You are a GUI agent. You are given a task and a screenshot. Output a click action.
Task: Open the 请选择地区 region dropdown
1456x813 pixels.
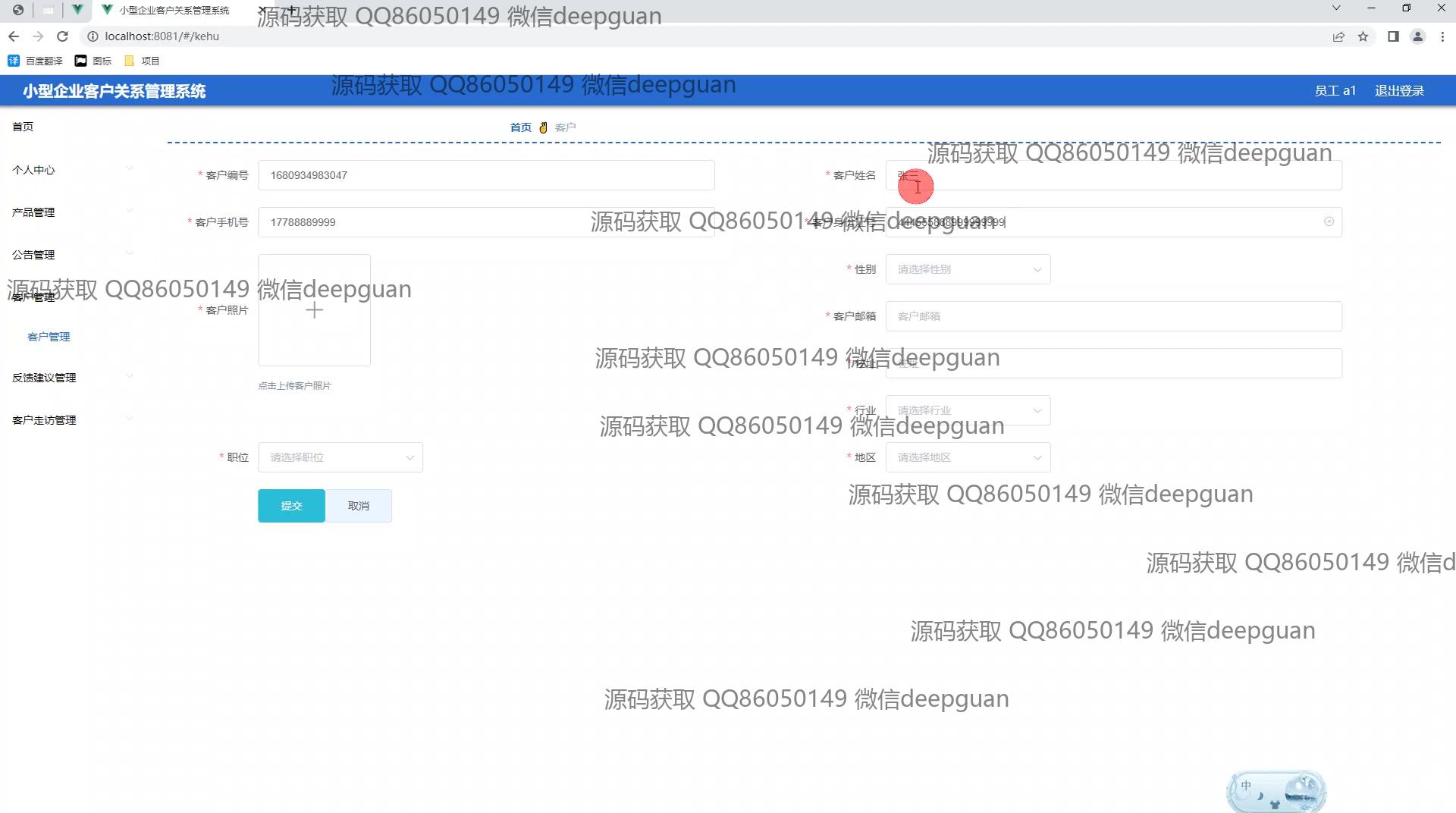click(968, 457)
